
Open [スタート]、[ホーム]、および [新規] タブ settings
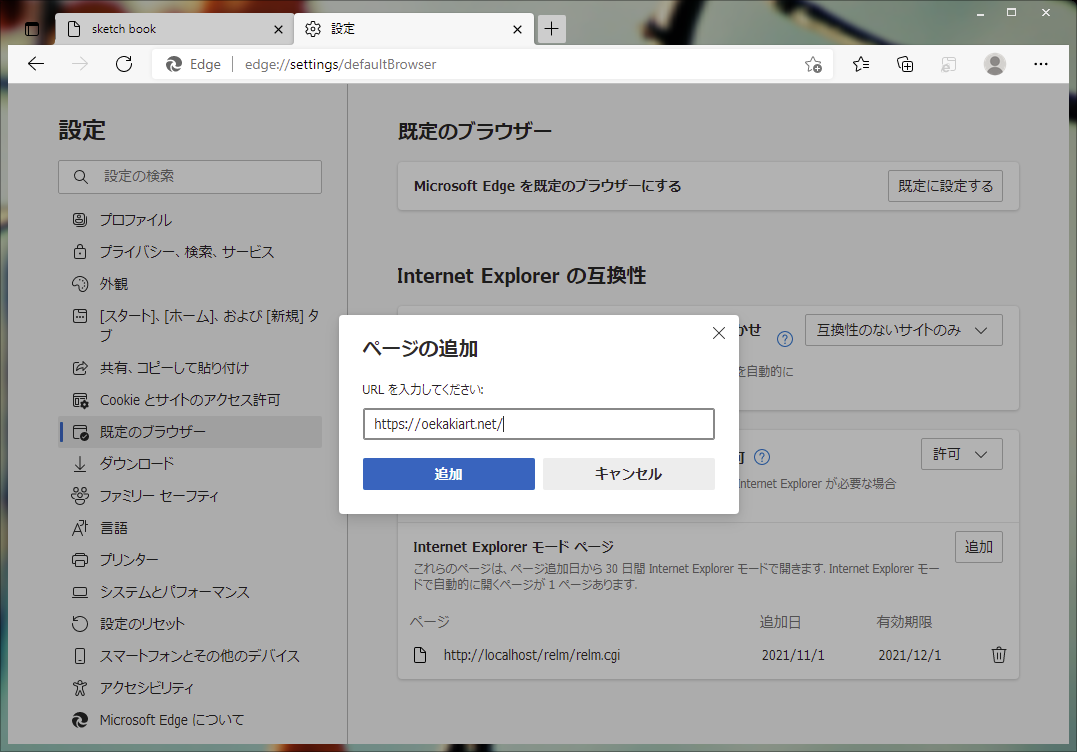click(190, 326)
